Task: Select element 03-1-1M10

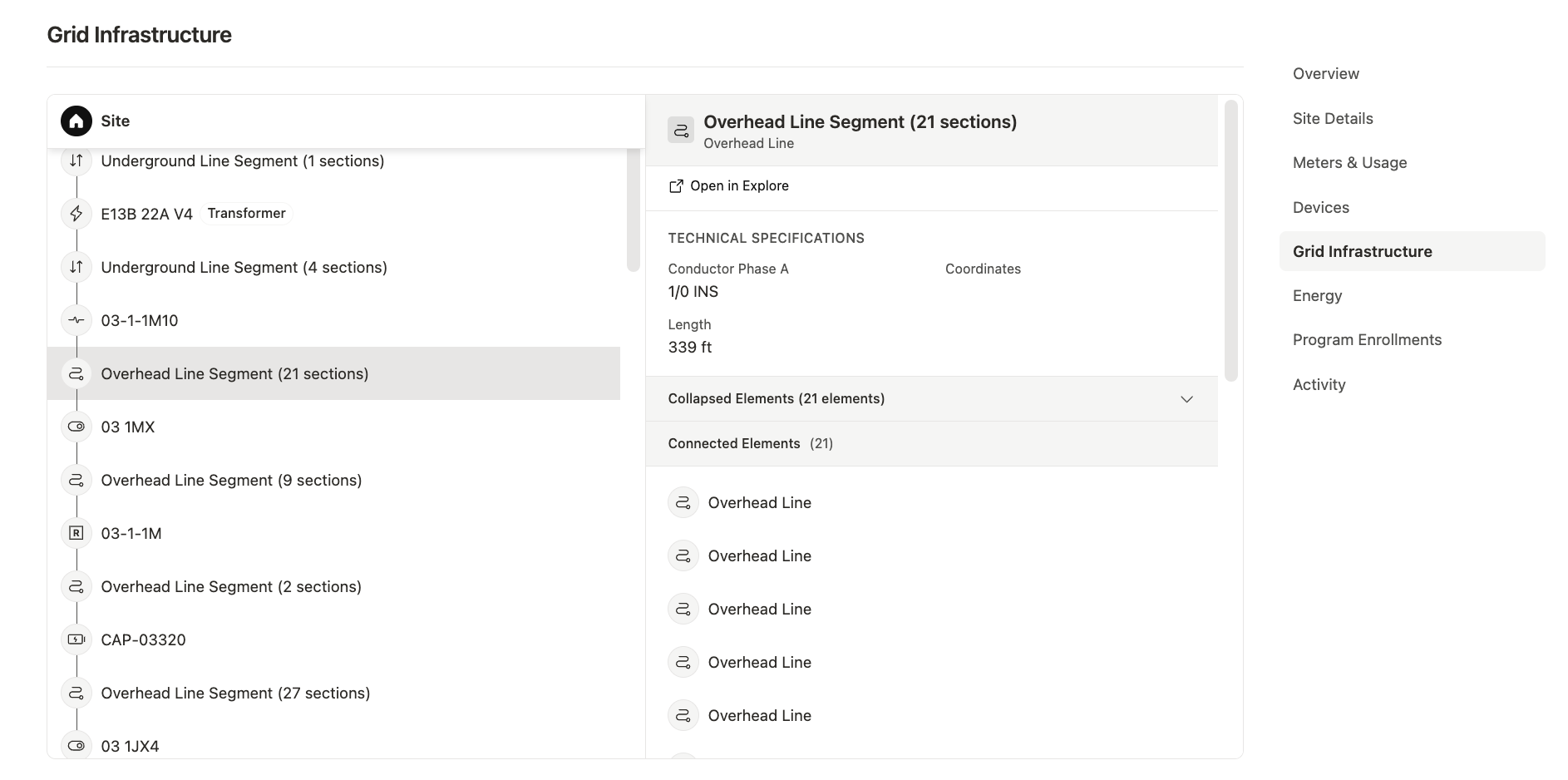Action: 333,320
